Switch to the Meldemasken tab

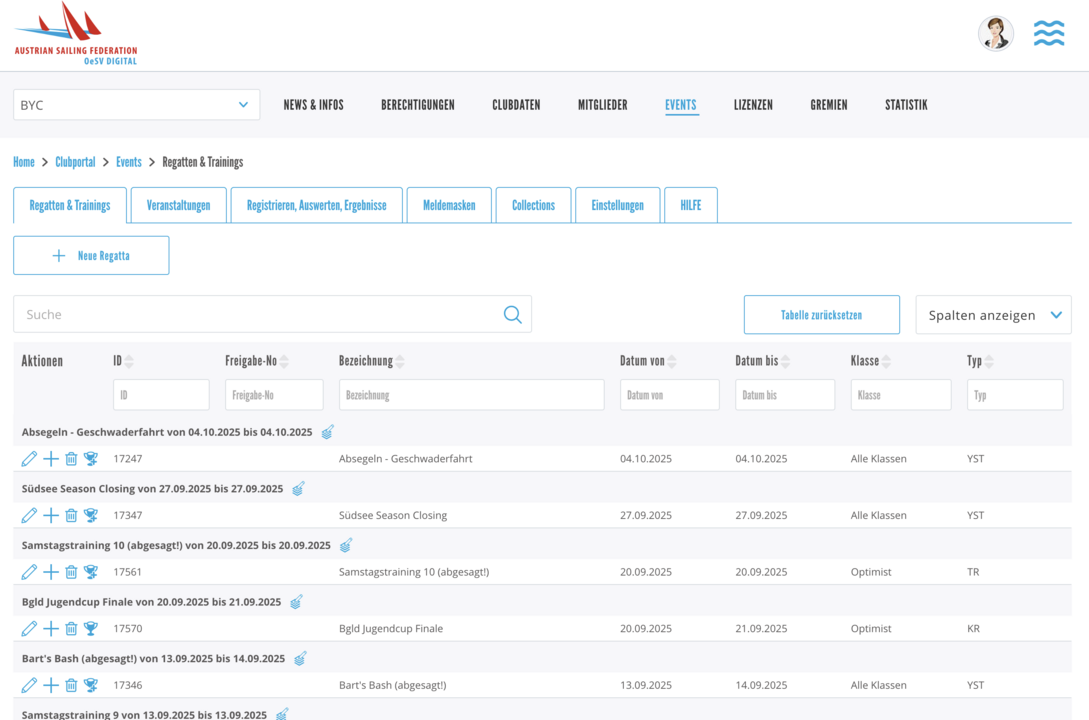tap(449, 206)
